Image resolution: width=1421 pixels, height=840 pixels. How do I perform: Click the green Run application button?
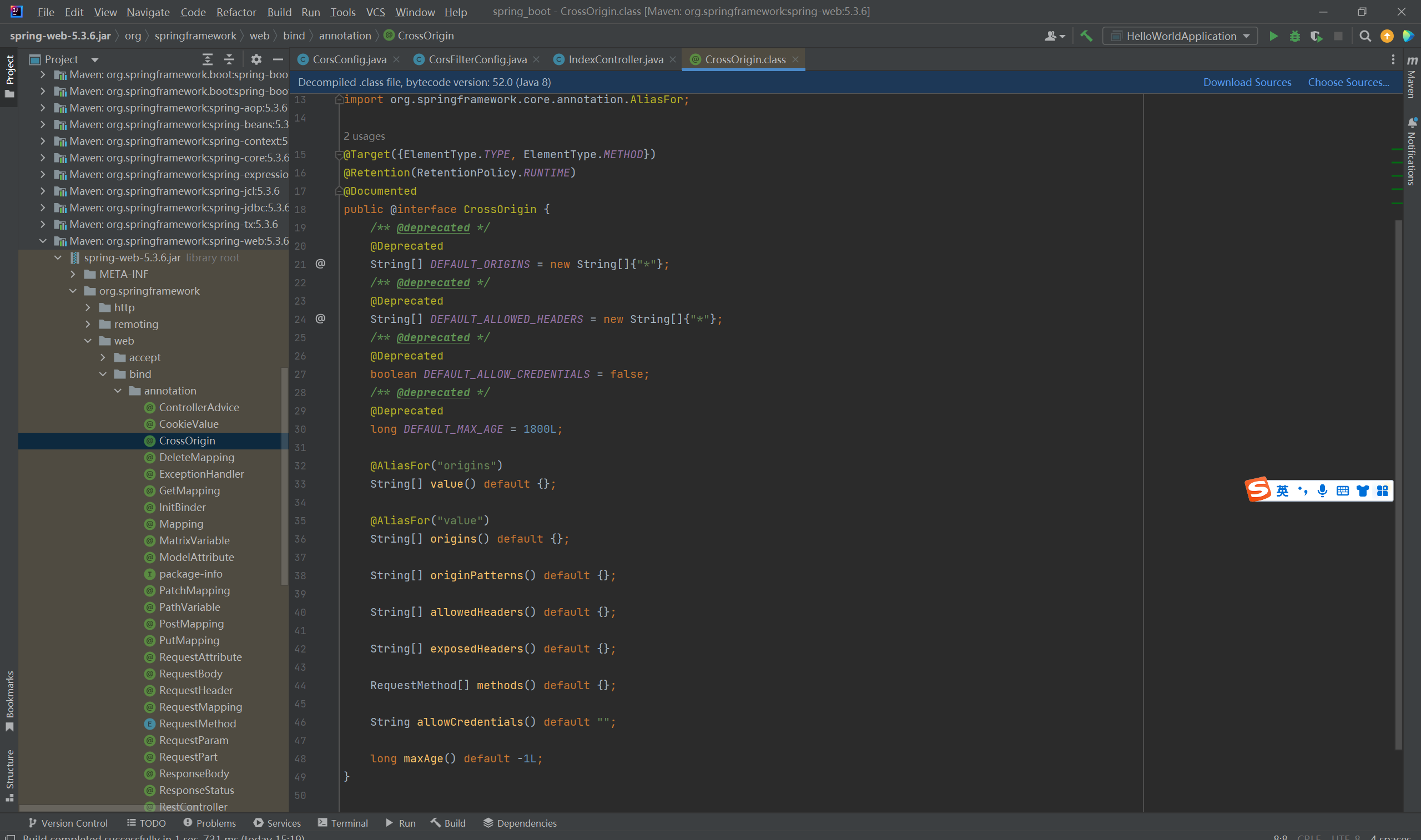point(1273,36)
